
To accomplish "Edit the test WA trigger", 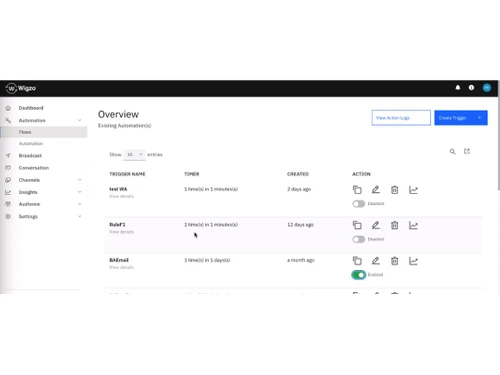I will coord(376,190).
